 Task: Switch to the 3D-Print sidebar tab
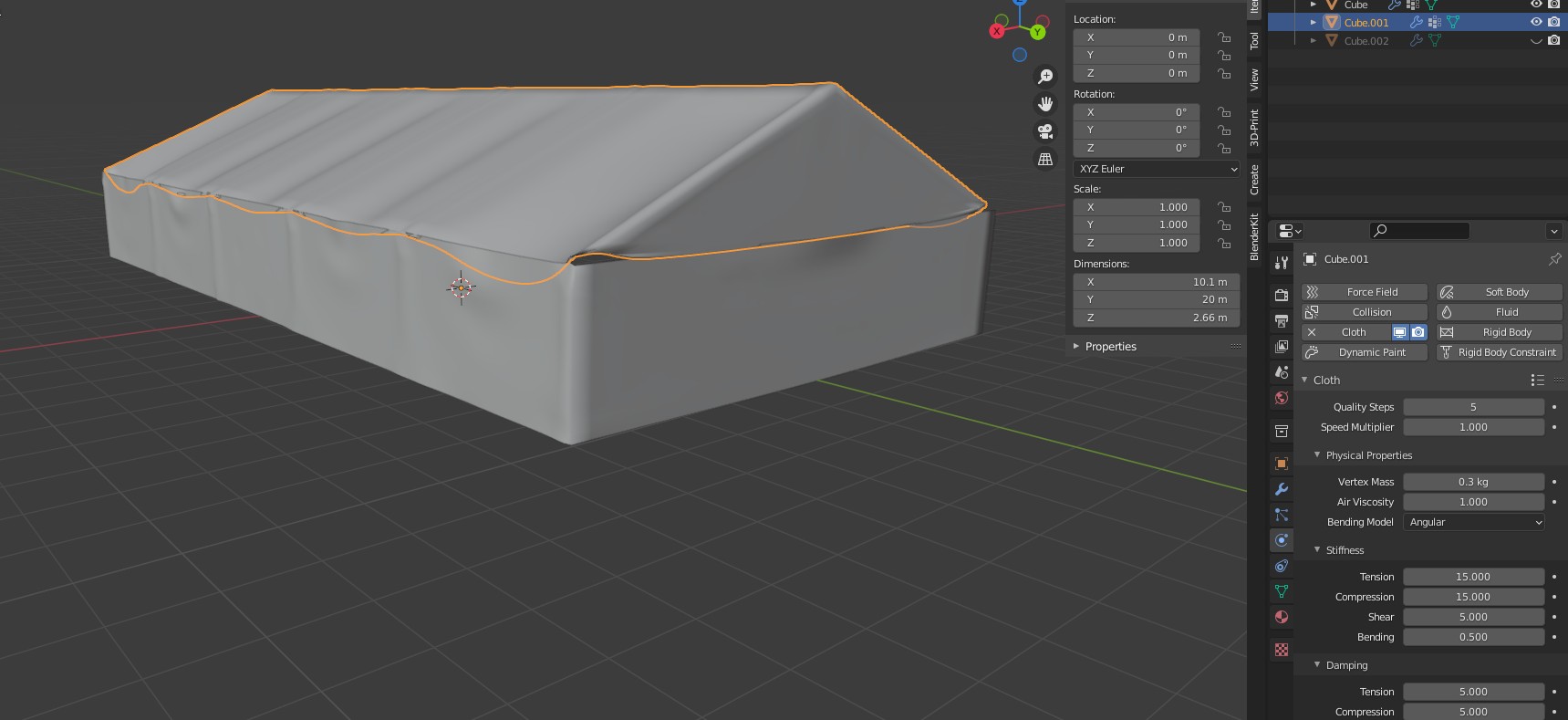point(1254,128)
